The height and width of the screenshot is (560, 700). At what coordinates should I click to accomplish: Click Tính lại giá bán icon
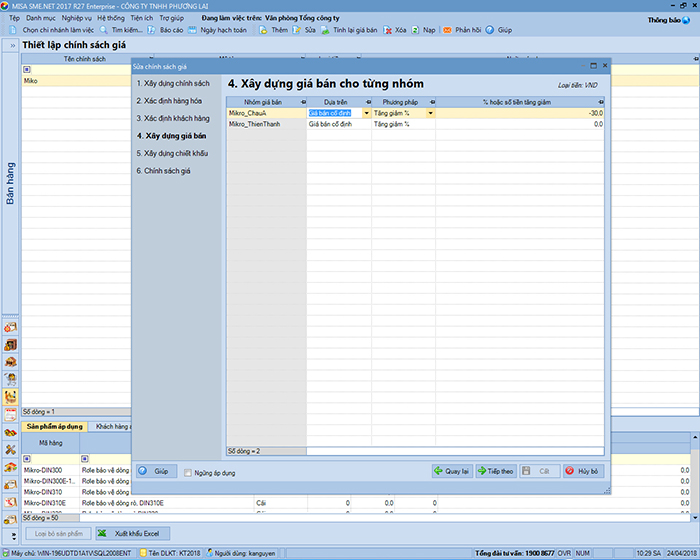[x=325, y=30]
